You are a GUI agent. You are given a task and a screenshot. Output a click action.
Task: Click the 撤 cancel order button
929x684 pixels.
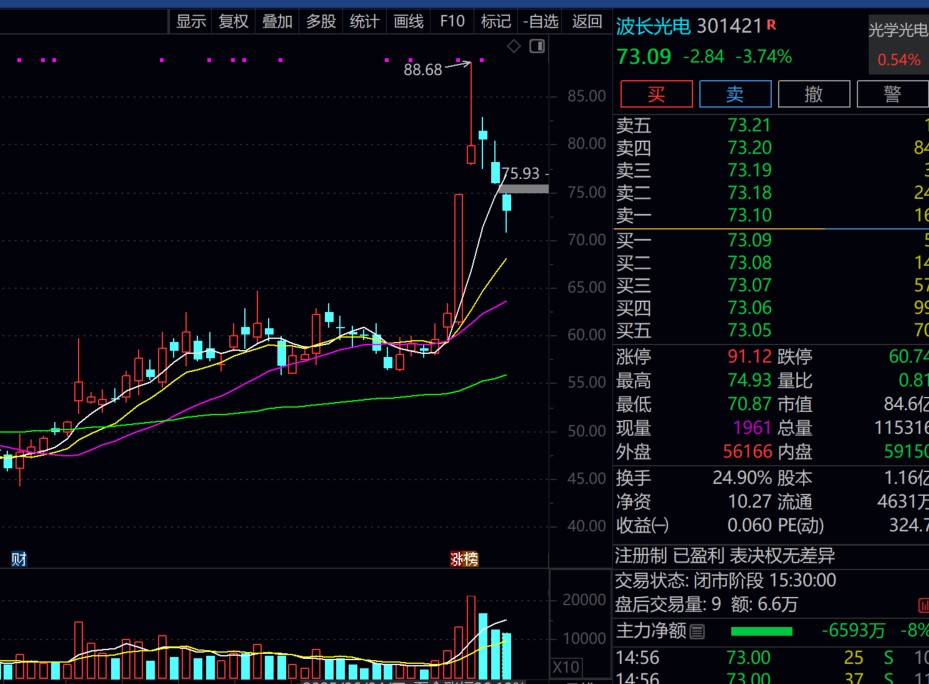point(814,94)
